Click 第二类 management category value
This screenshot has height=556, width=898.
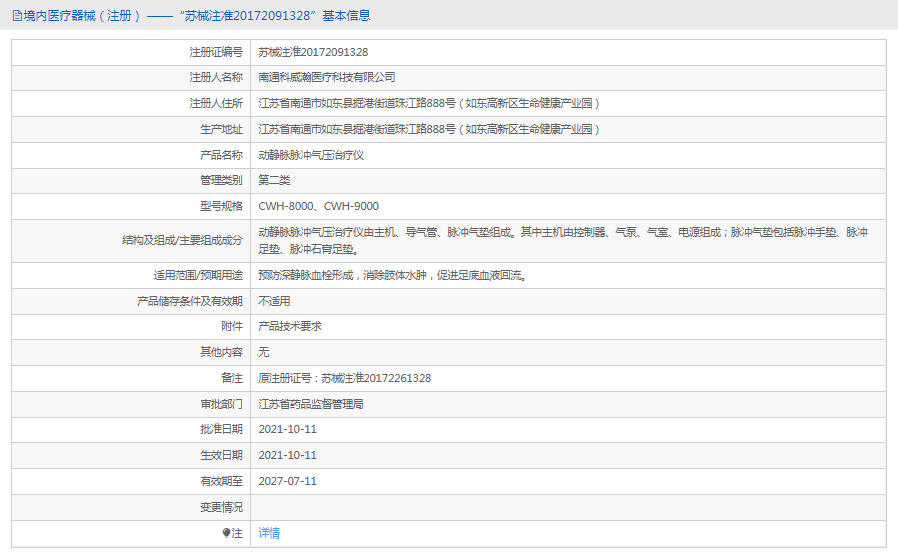pos(274,180)
